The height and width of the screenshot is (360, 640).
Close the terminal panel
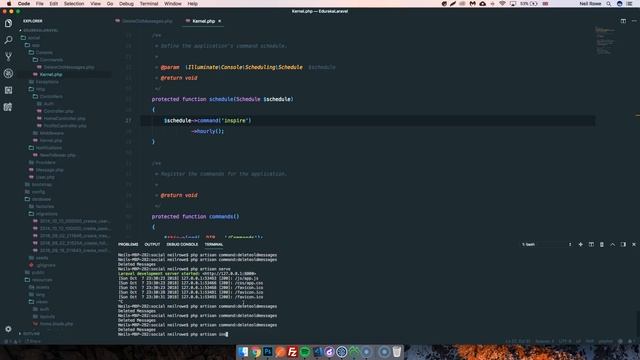tap(634, 244)
